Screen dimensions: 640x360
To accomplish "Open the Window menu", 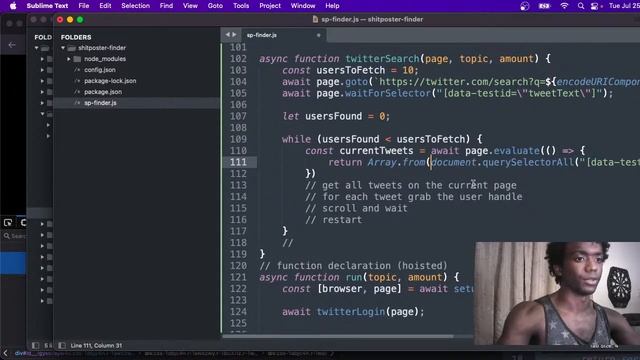I will (303, 6).
